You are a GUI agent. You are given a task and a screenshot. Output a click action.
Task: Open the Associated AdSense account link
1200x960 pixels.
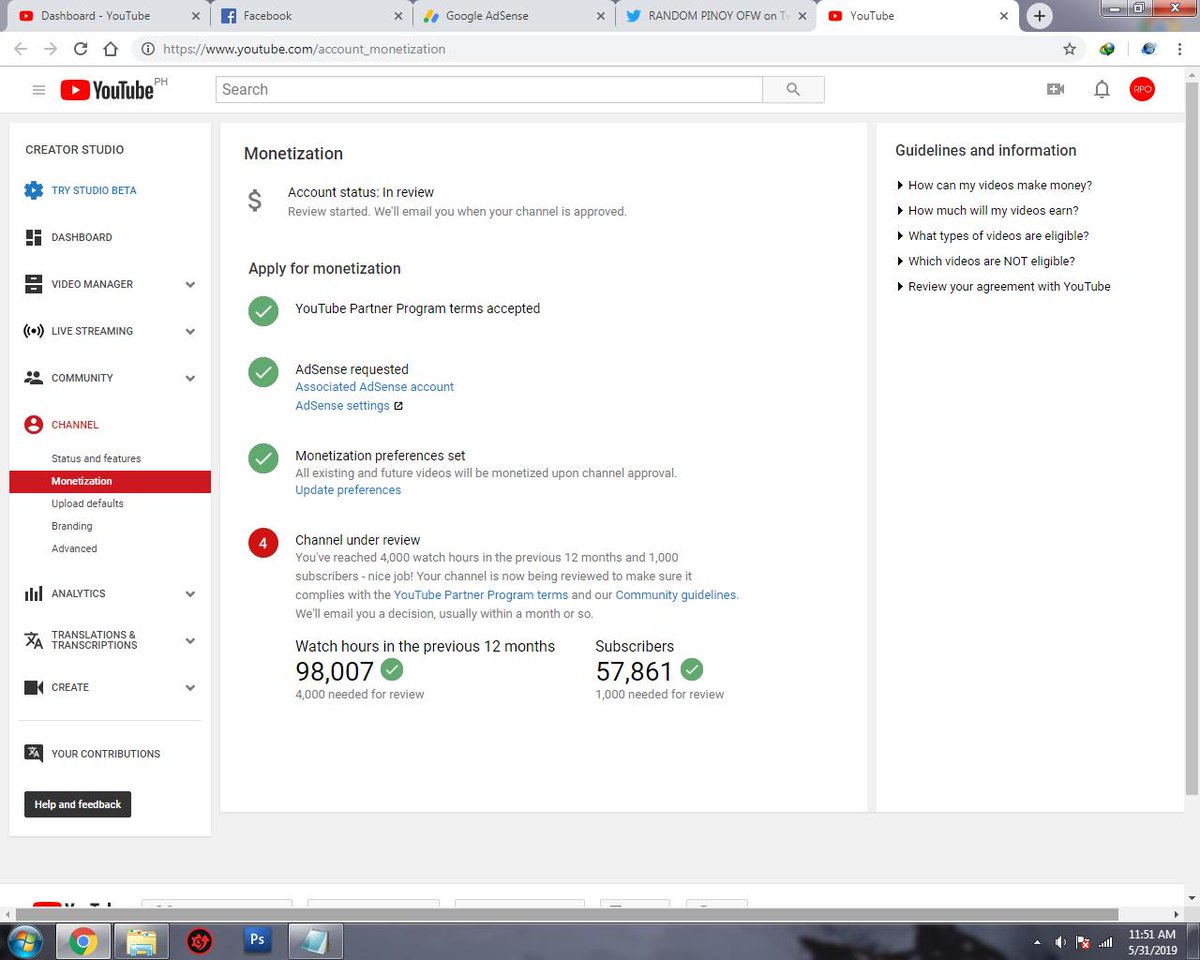coord(374,387)
